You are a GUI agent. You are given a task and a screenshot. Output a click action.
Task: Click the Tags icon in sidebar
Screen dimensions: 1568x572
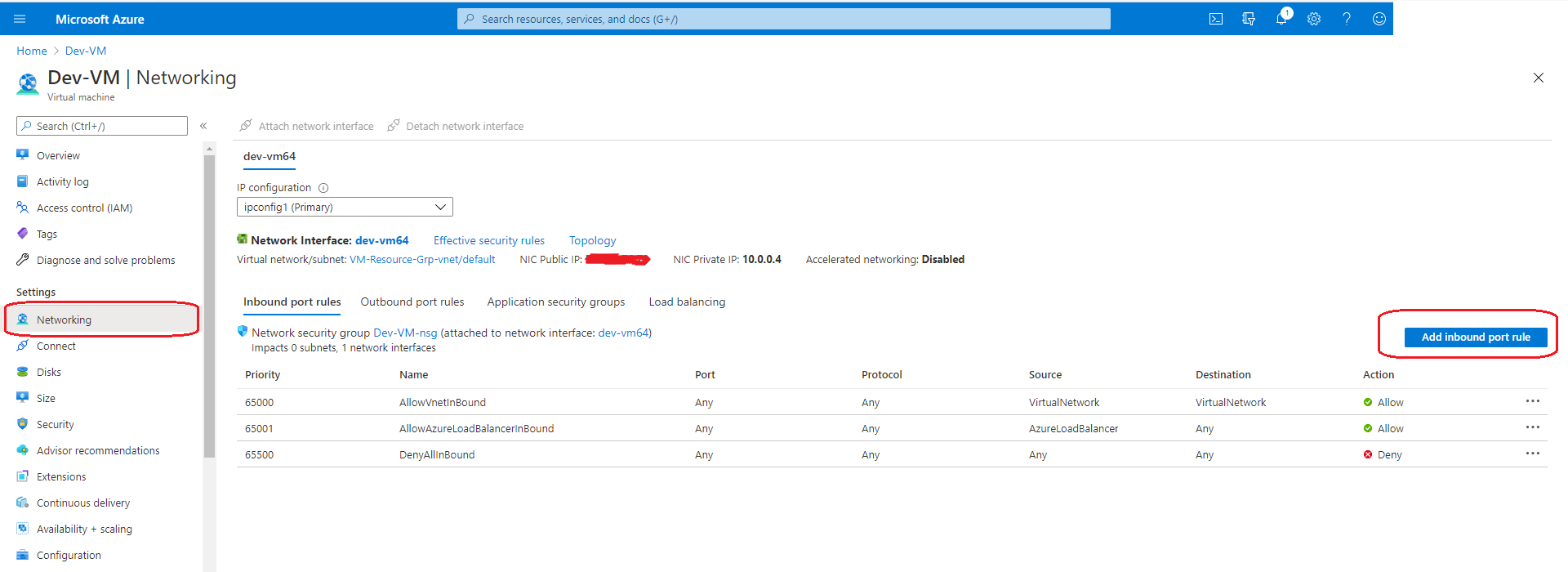23,234
